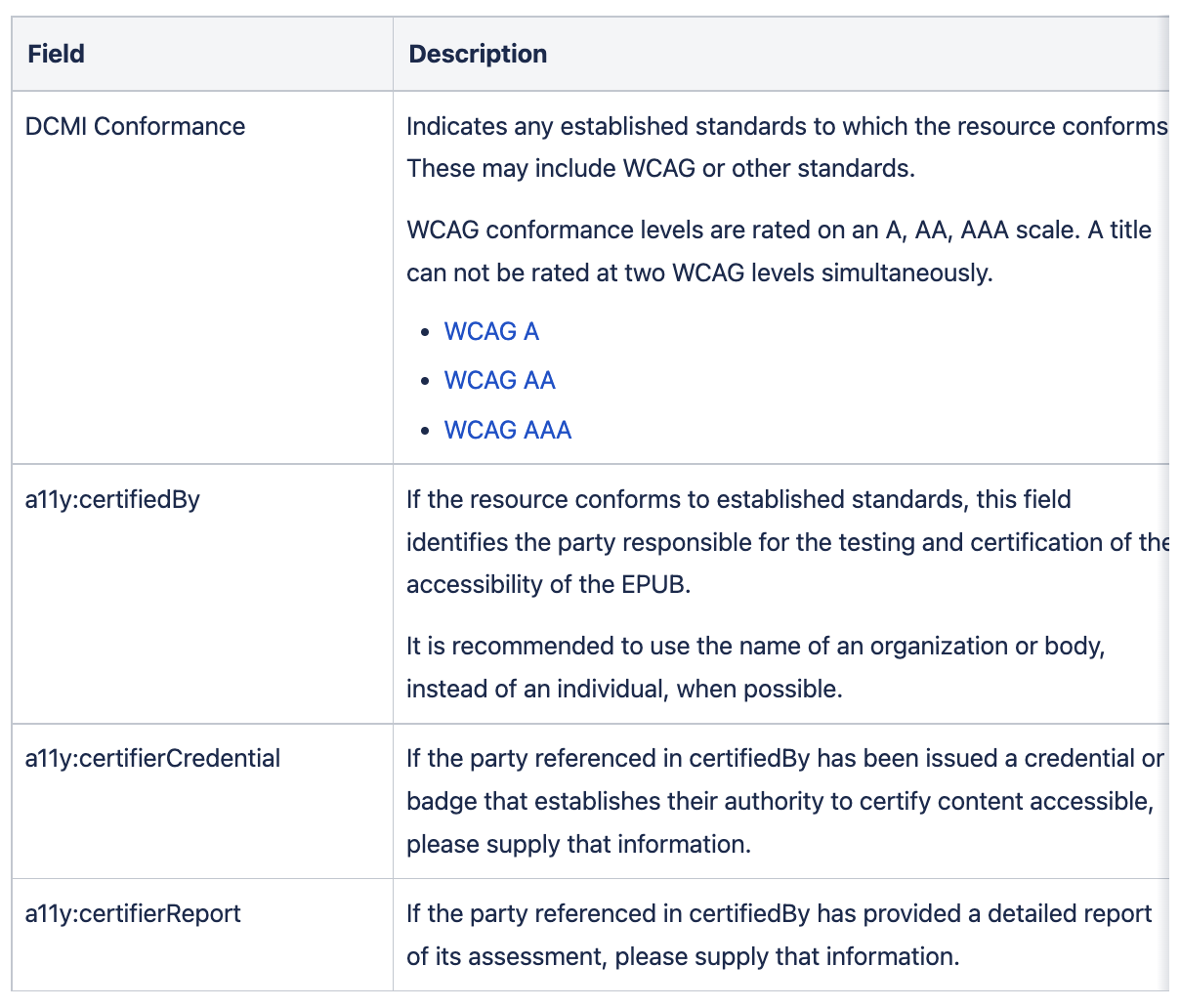The height and width of the screenshot is (1008, 1180).
Task: Select the a11y:certifierCredential field name
Action: pyautogui.click(x=153, y=759)
